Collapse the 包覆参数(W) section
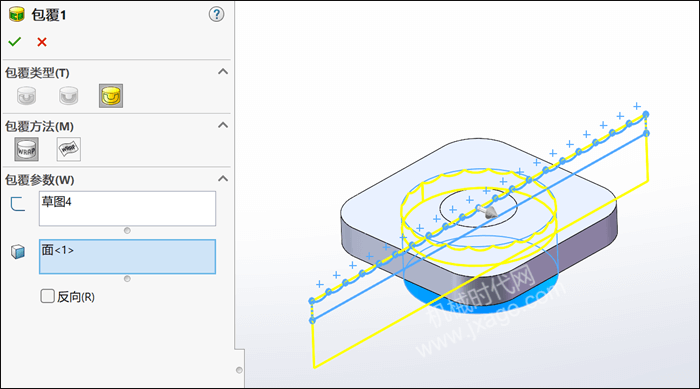This screenshot has width=700, height=389. coord(223,179)
